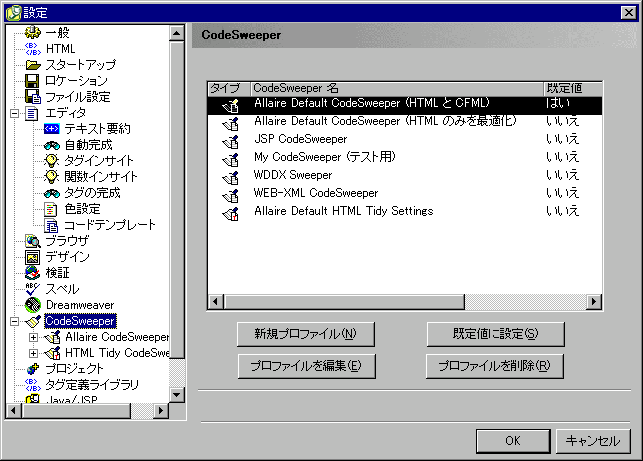This screenshot has height=461, width=643.
Task: Expand the HTML Tidy CodeSweeper tree node
Action: (x=34, y=354)
